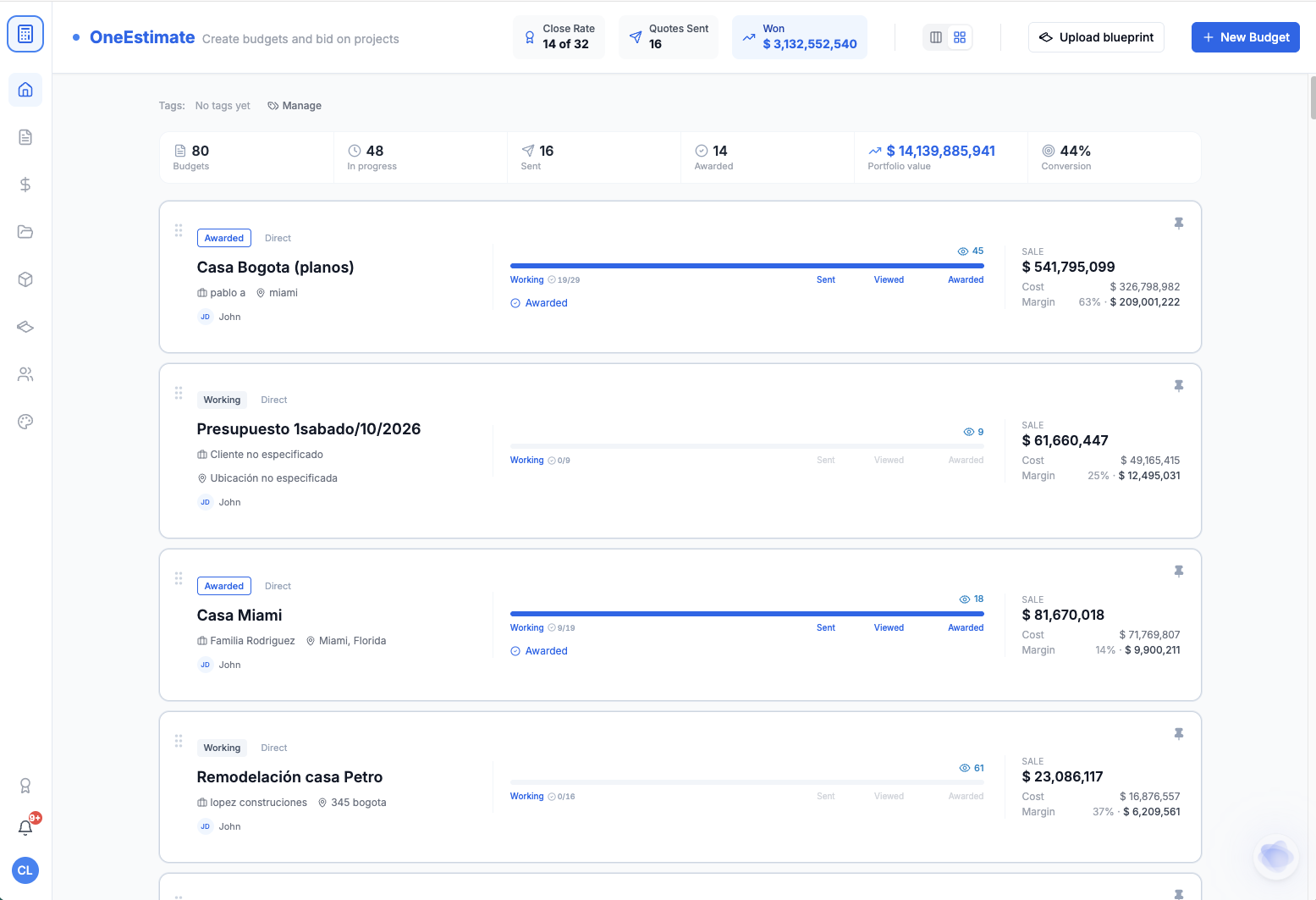This screenshot has width=1316, height=900.
Task: Click the Working badge on Presupuesto card
Action: tap(222, 400)
